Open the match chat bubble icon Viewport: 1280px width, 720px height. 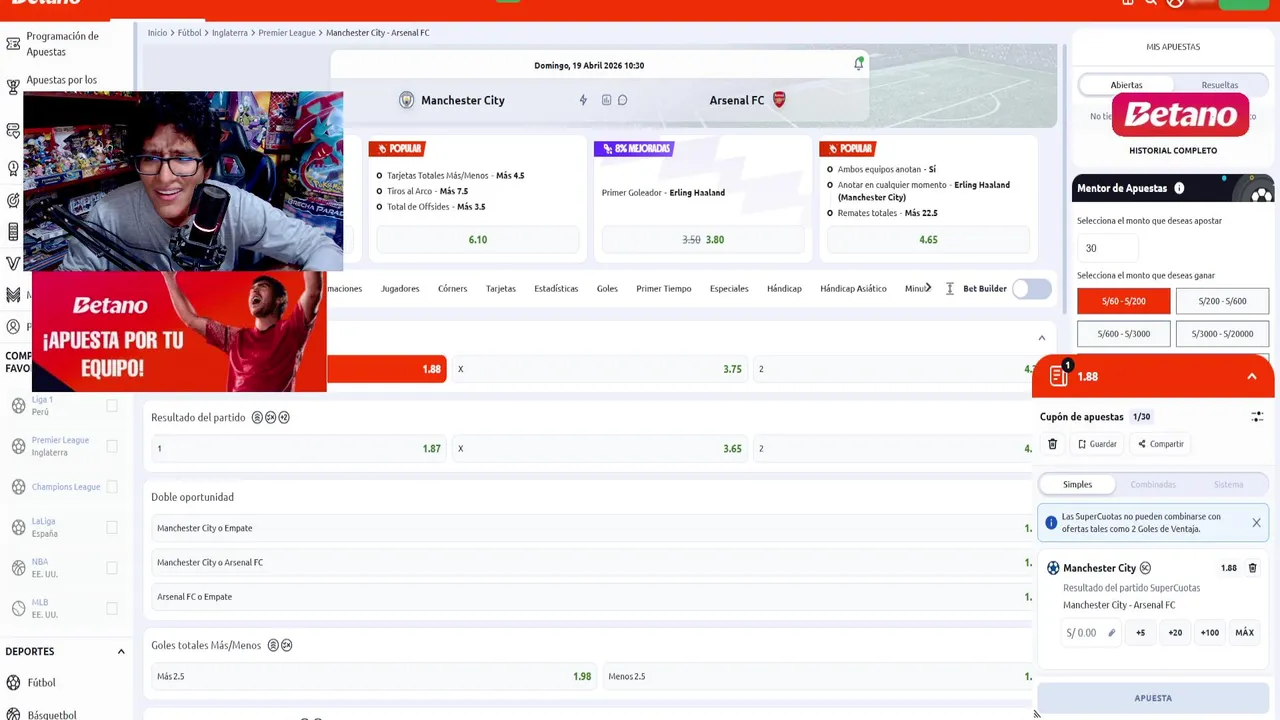coord(622,100)
